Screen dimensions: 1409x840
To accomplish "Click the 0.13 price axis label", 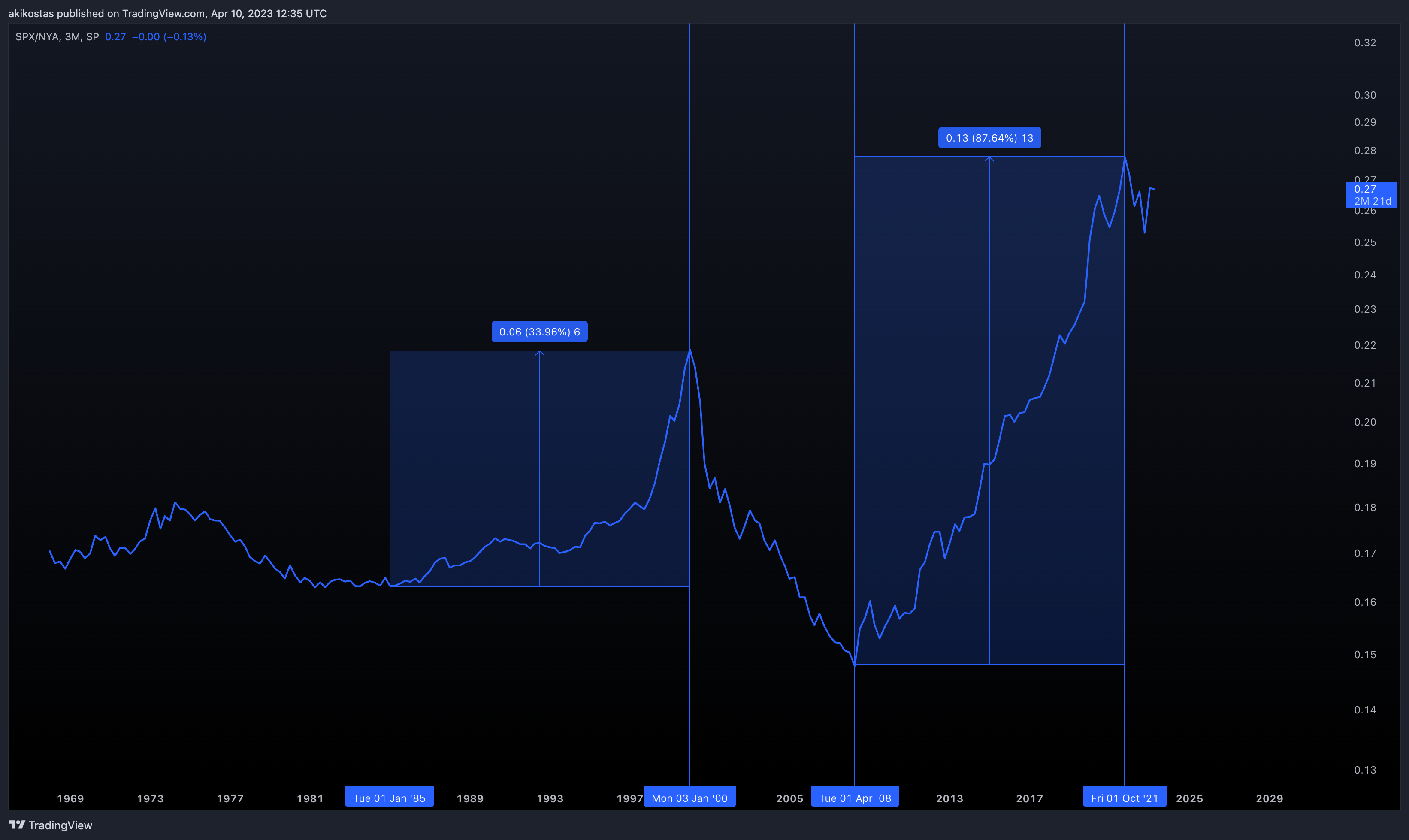I will click(1365, 770).
